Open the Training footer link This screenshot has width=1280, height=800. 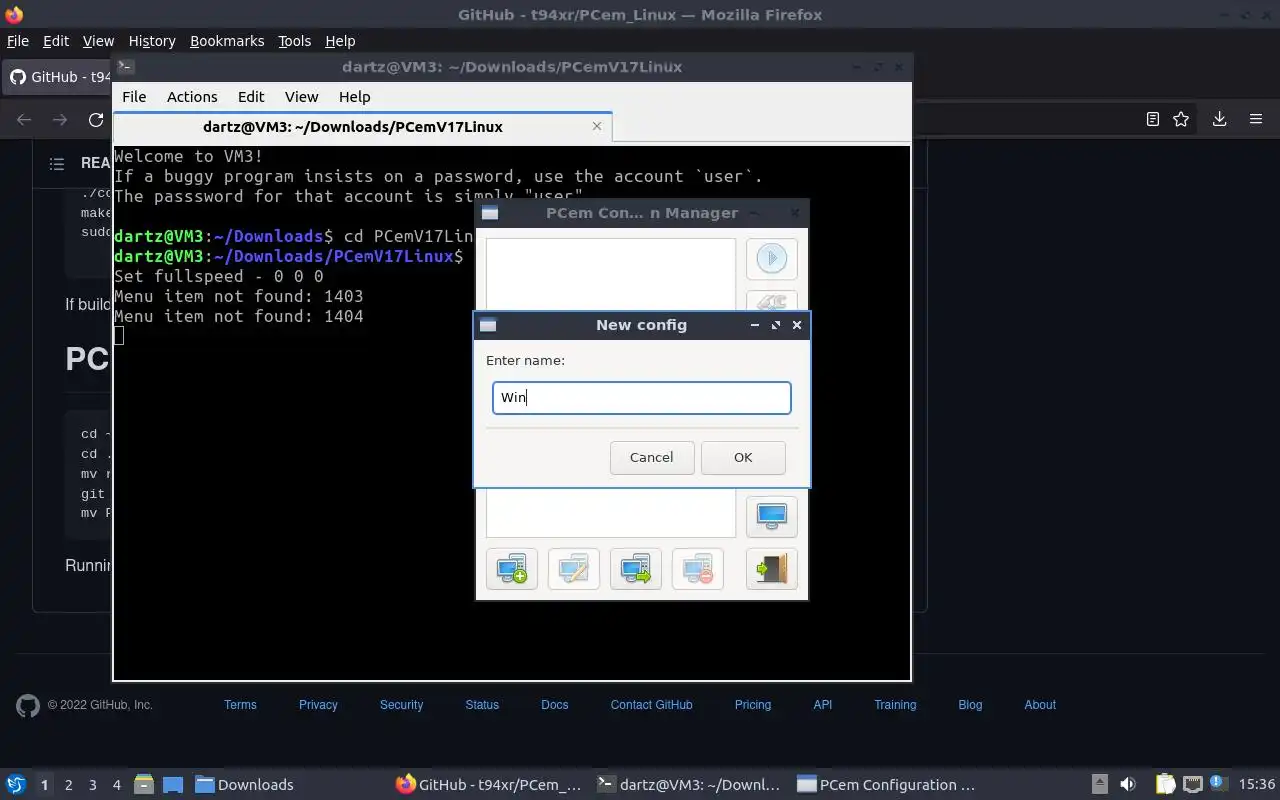895,705
